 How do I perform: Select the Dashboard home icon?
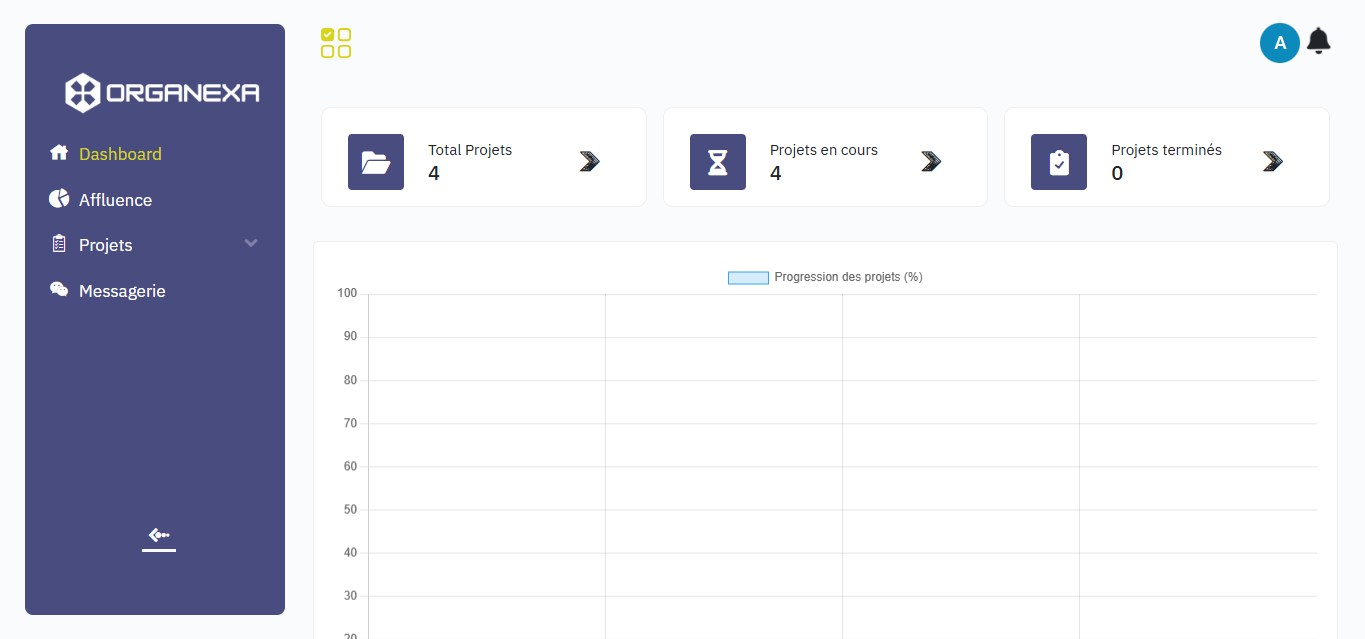(59, 152)
